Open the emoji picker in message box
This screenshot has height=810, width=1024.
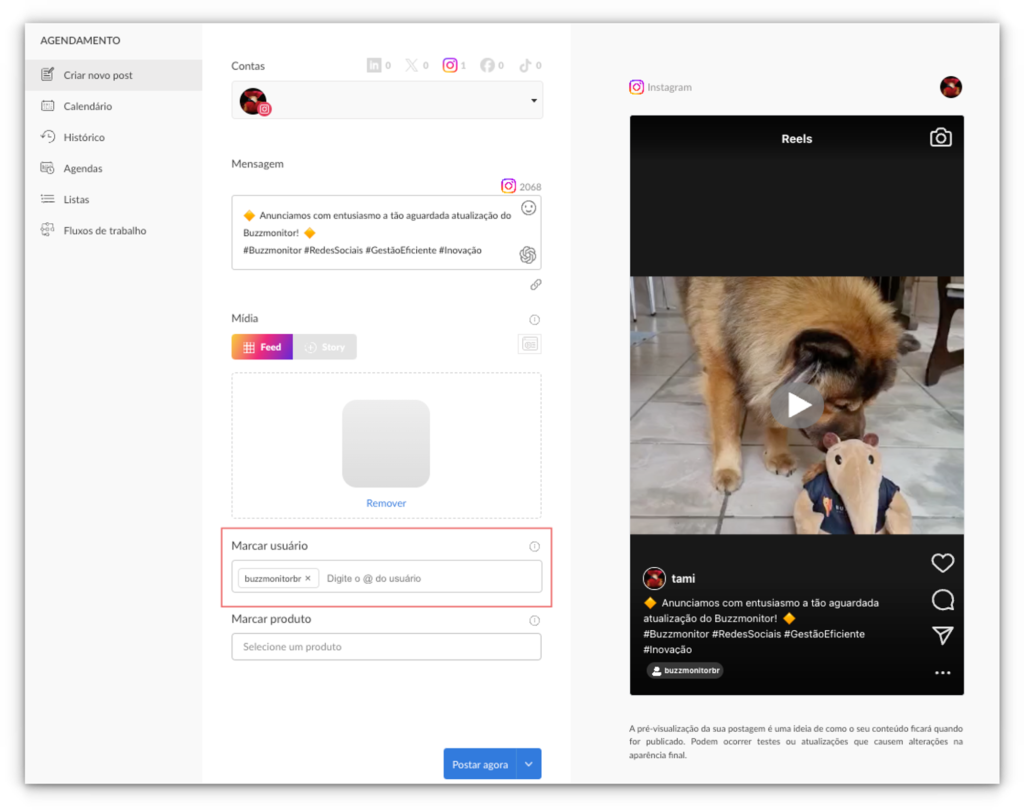pyautogui.click(x=528, y=208)
